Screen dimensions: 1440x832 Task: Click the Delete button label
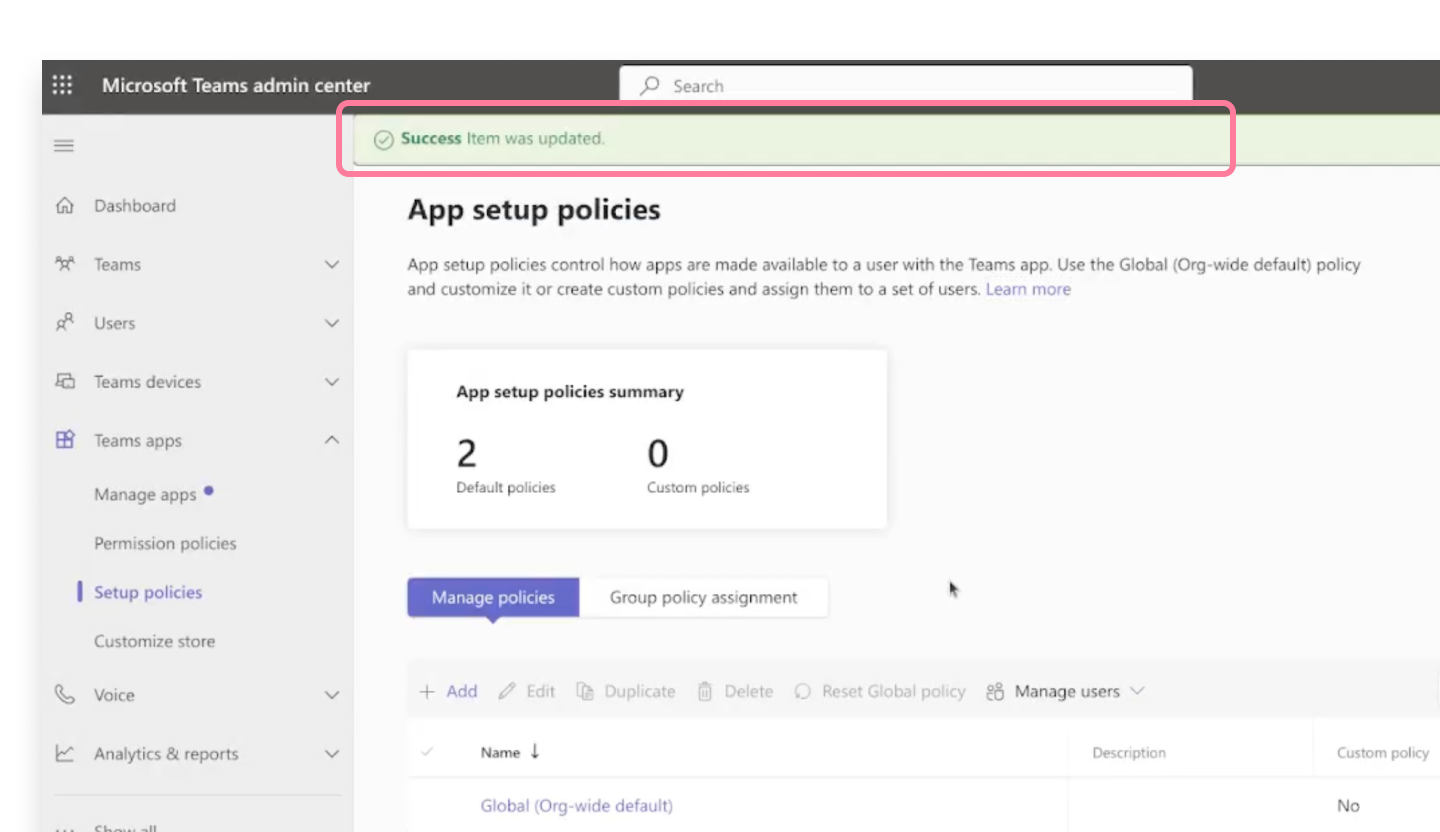pyautogui.click(x=749, y=691)
